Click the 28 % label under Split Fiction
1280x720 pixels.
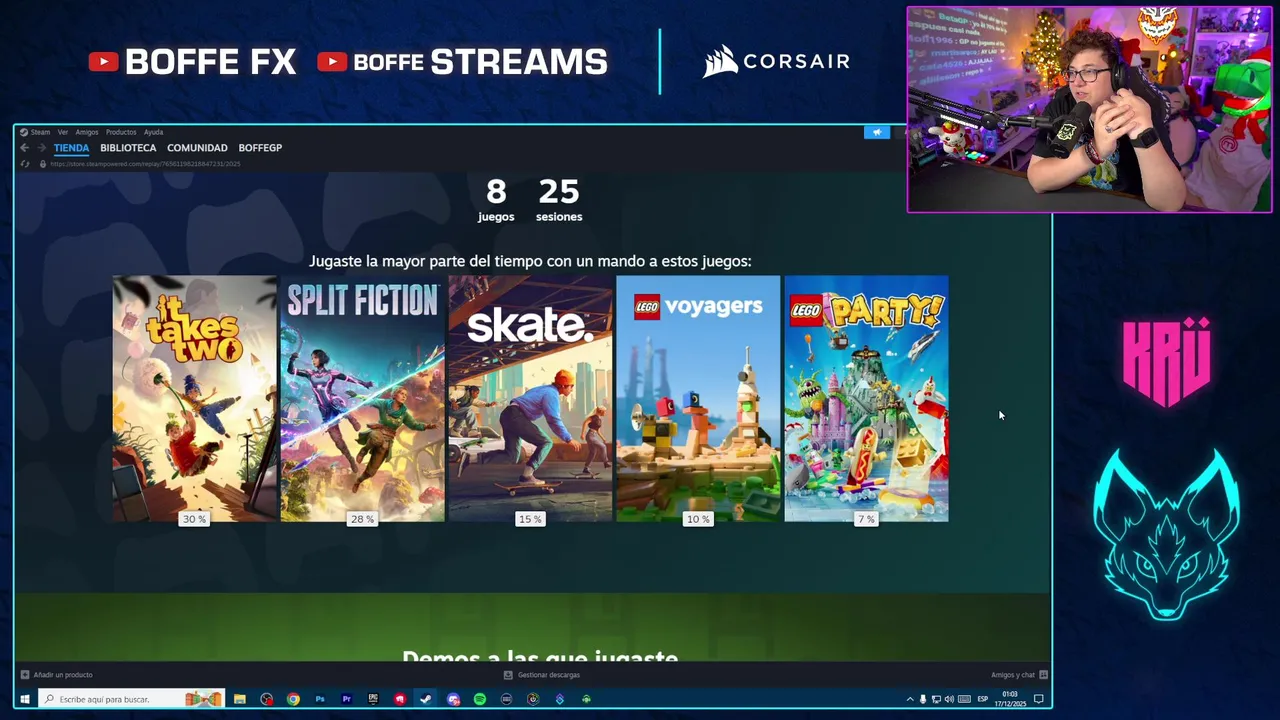362,519
